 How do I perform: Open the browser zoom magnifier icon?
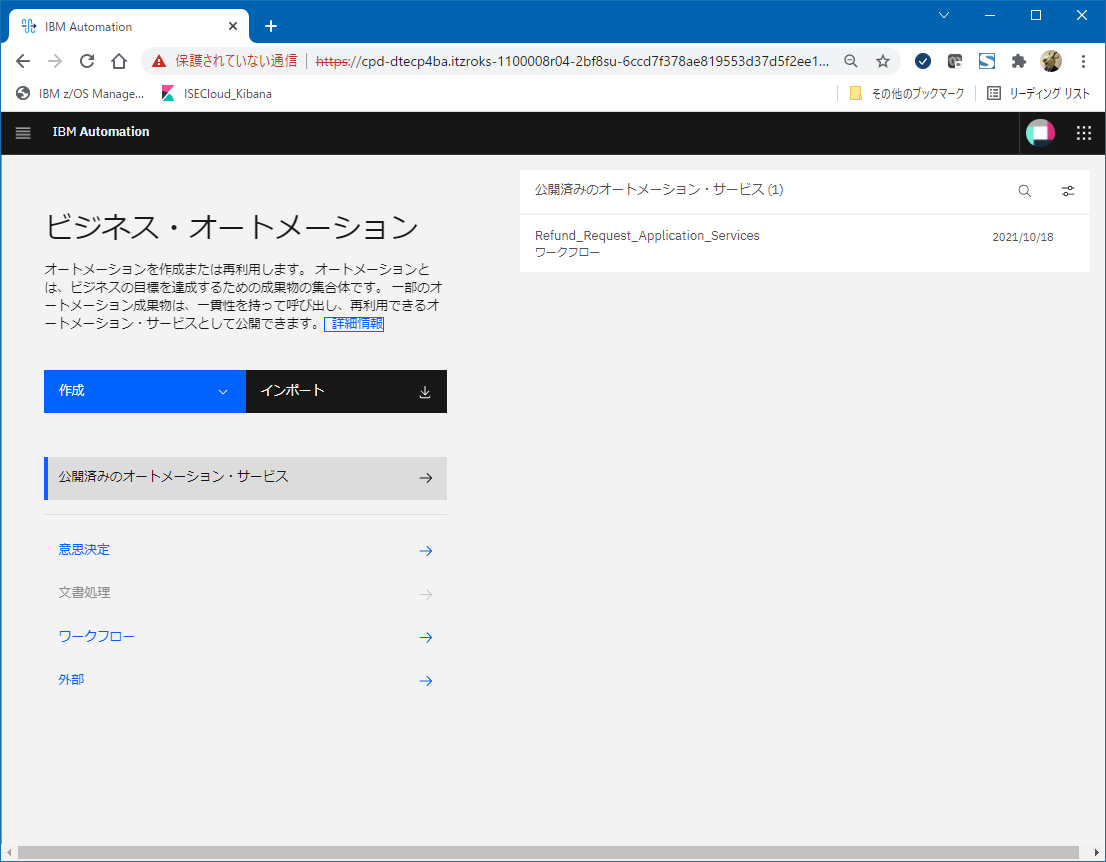[851, 61]
